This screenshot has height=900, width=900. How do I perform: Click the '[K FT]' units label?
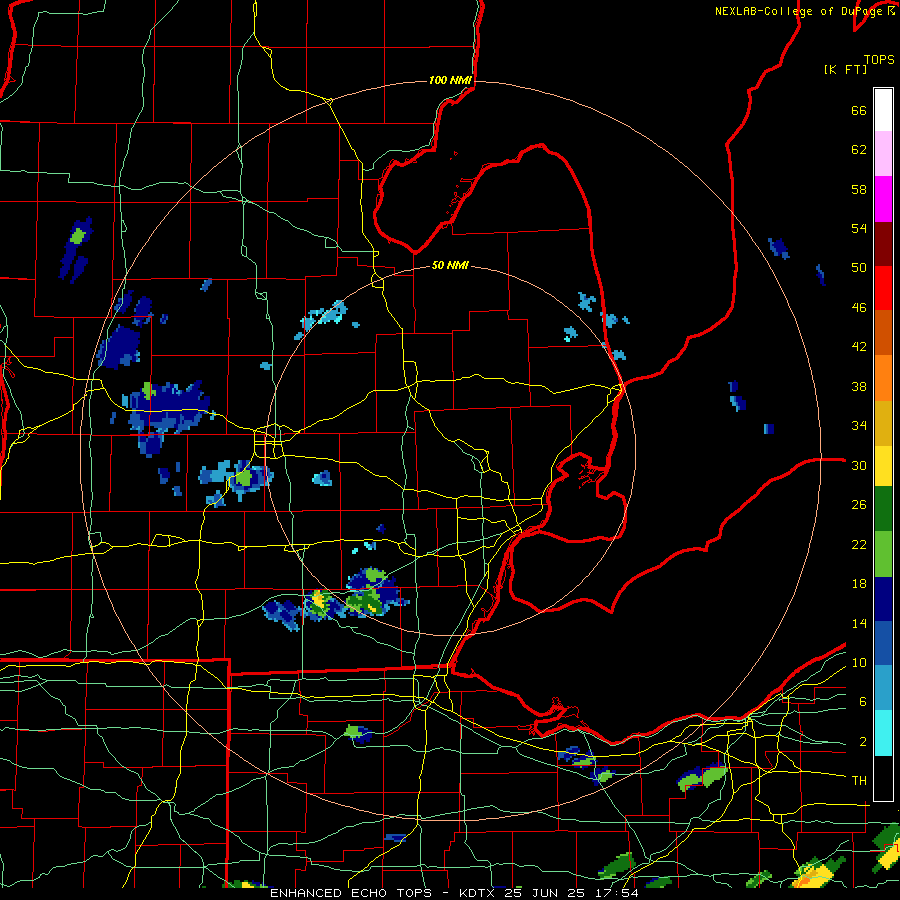coord(845,69)
